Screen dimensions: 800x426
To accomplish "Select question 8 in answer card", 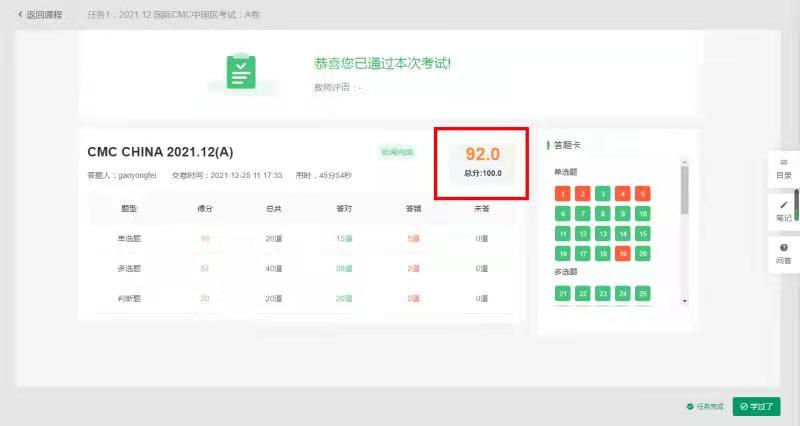I will (603, 214).
